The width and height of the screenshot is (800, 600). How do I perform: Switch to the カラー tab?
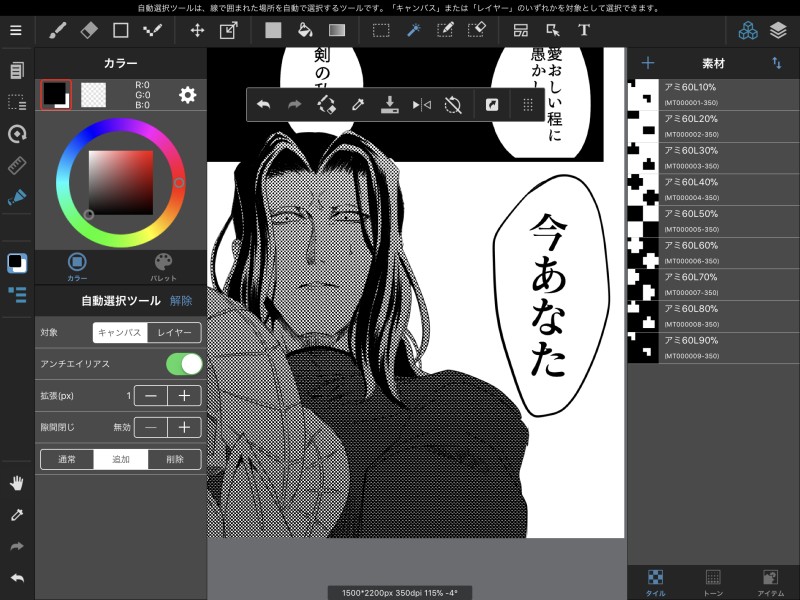(x=77, y=267)
